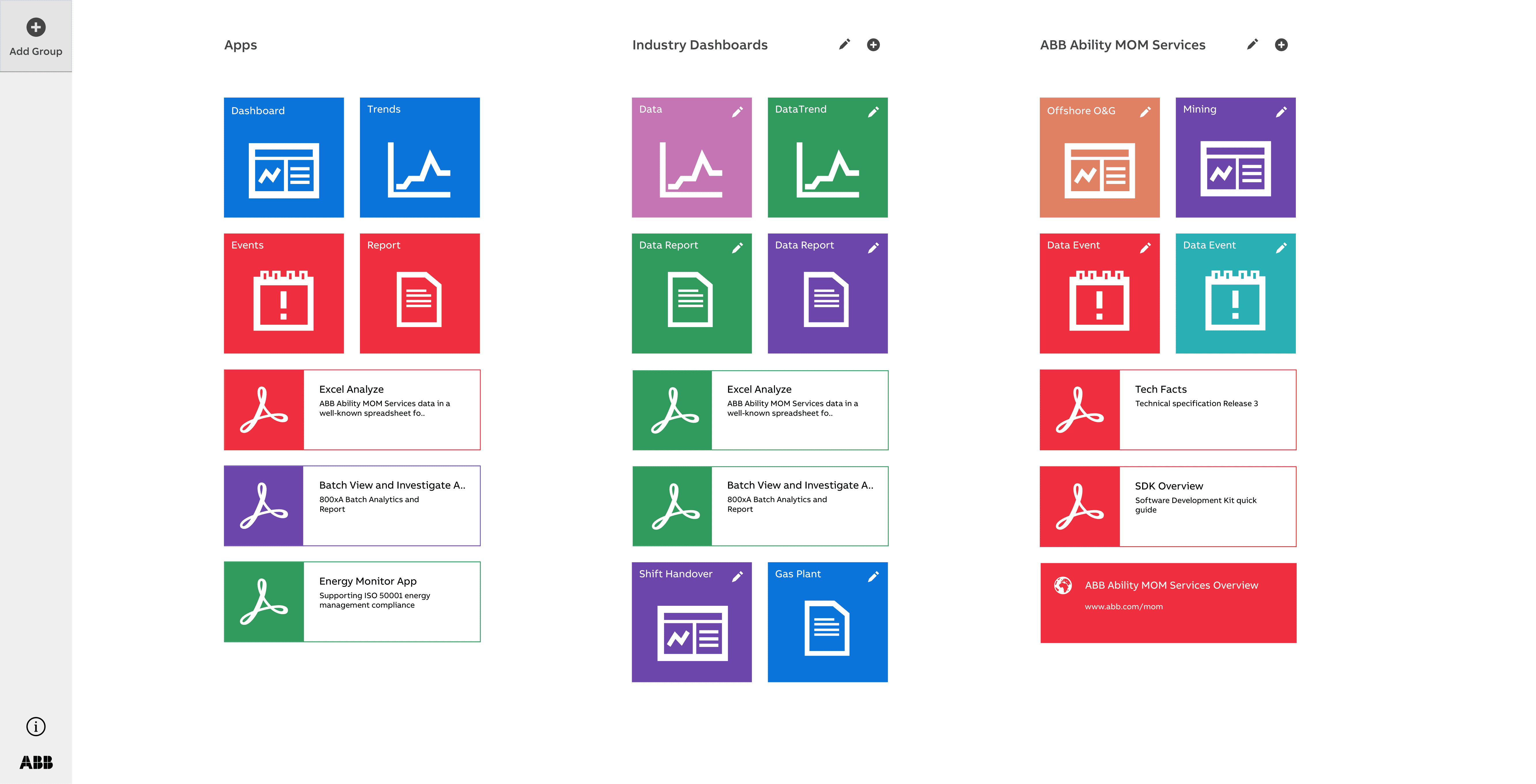
Task: Click the ABB logo
Action: point(36,762)
